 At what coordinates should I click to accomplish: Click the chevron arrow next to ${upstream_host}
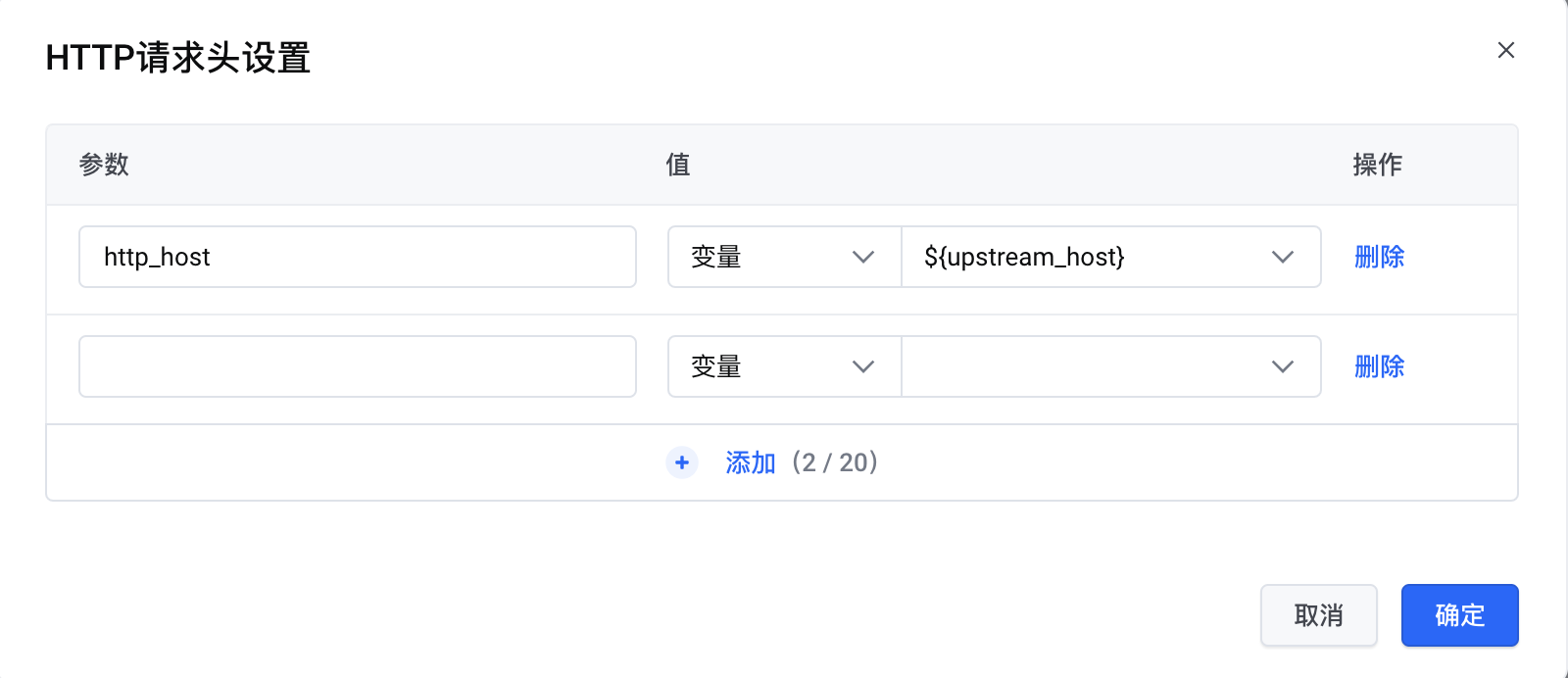point(1282,257)
